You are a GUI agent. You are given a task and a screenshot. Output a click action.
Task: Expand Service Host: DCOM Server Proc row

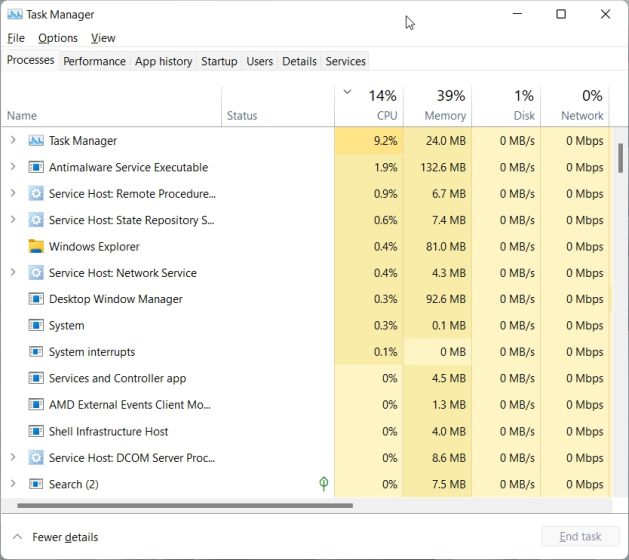pos(13,457)
